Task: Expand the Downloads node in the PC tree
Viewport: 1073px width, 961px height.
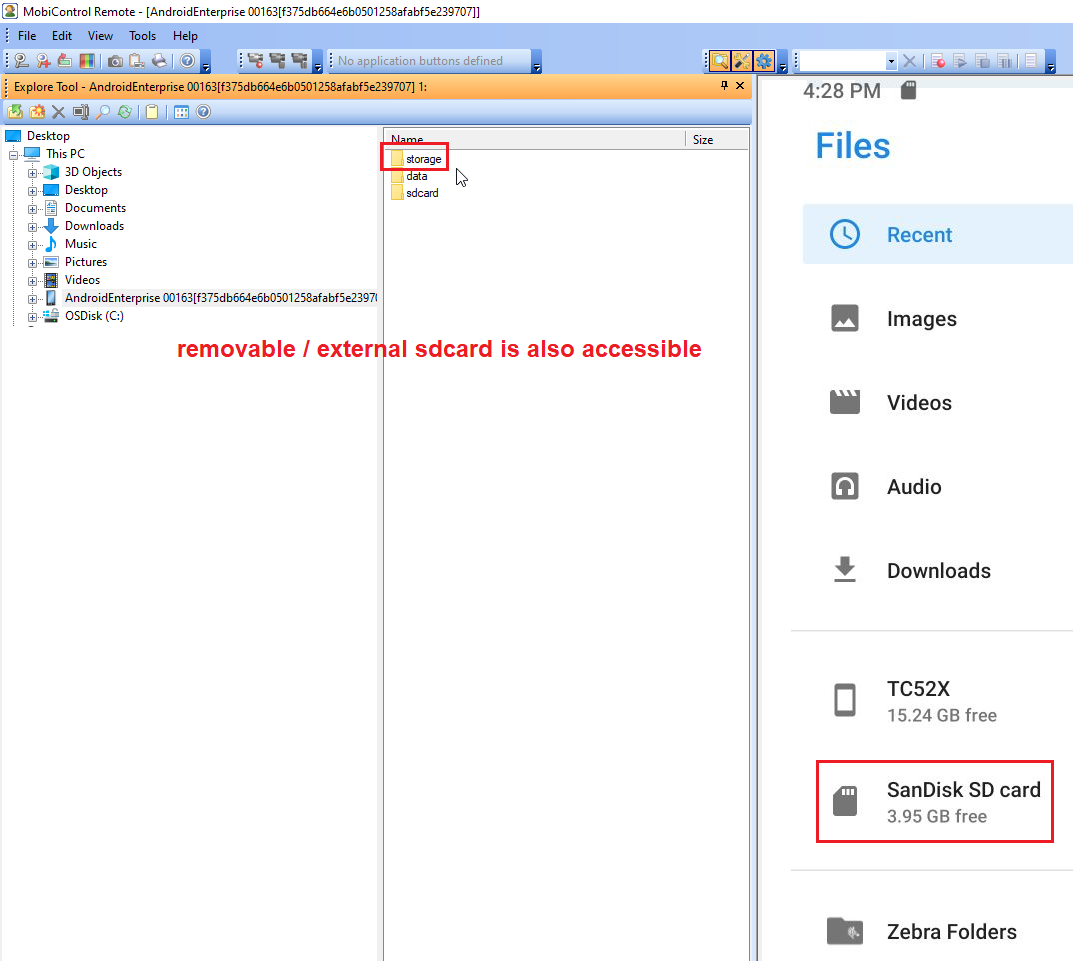Action: (32, 227)
